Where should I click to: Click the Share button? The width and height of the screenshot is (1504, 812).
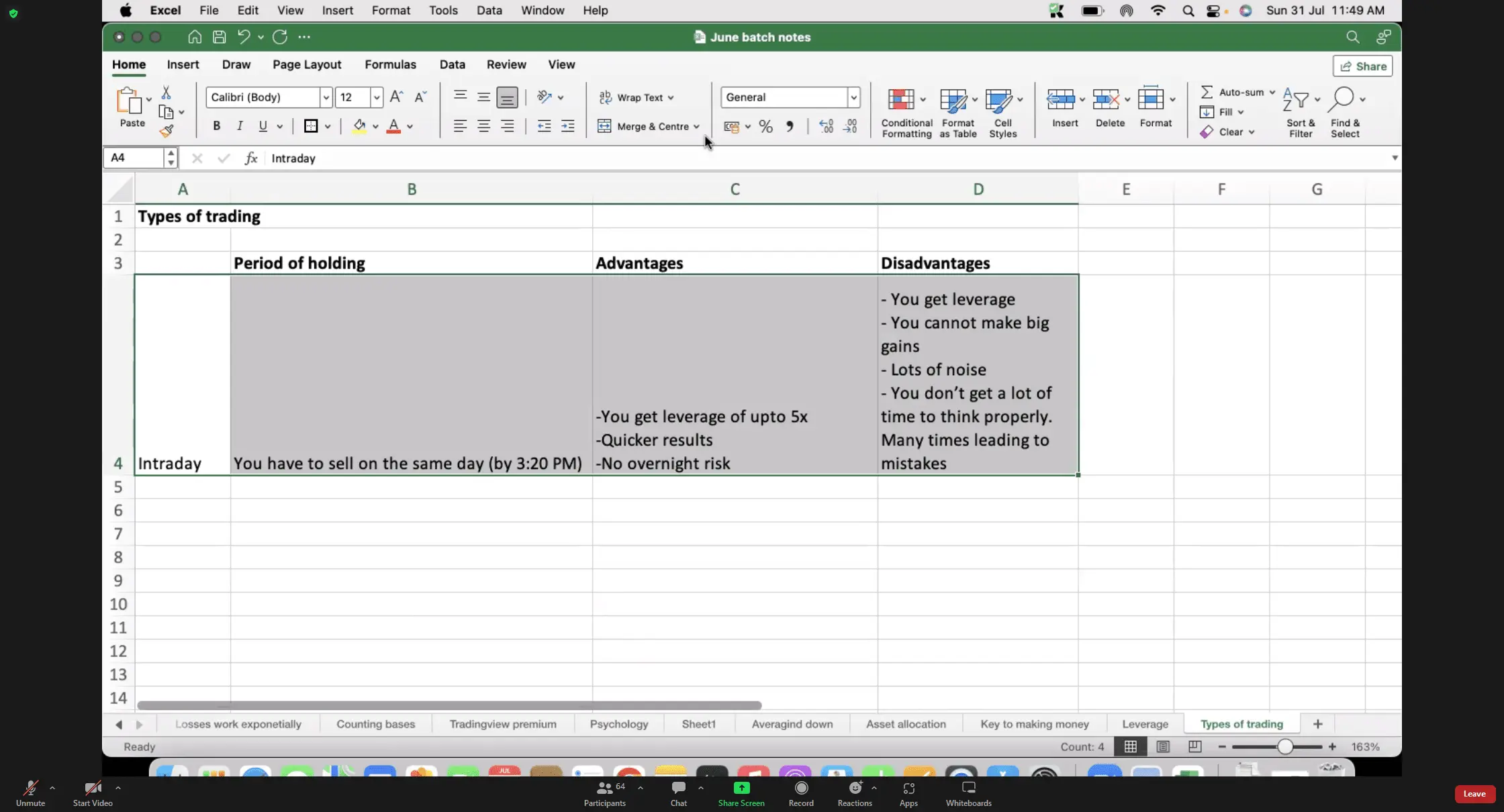1362,66
